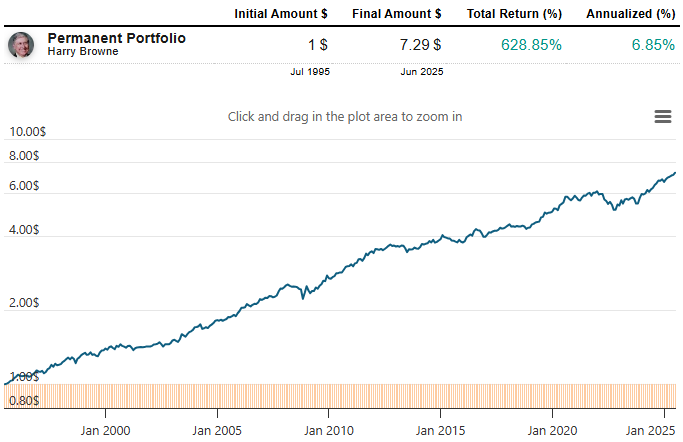
Task: Click the Jul 1995 start date
Action: [309, 72]
